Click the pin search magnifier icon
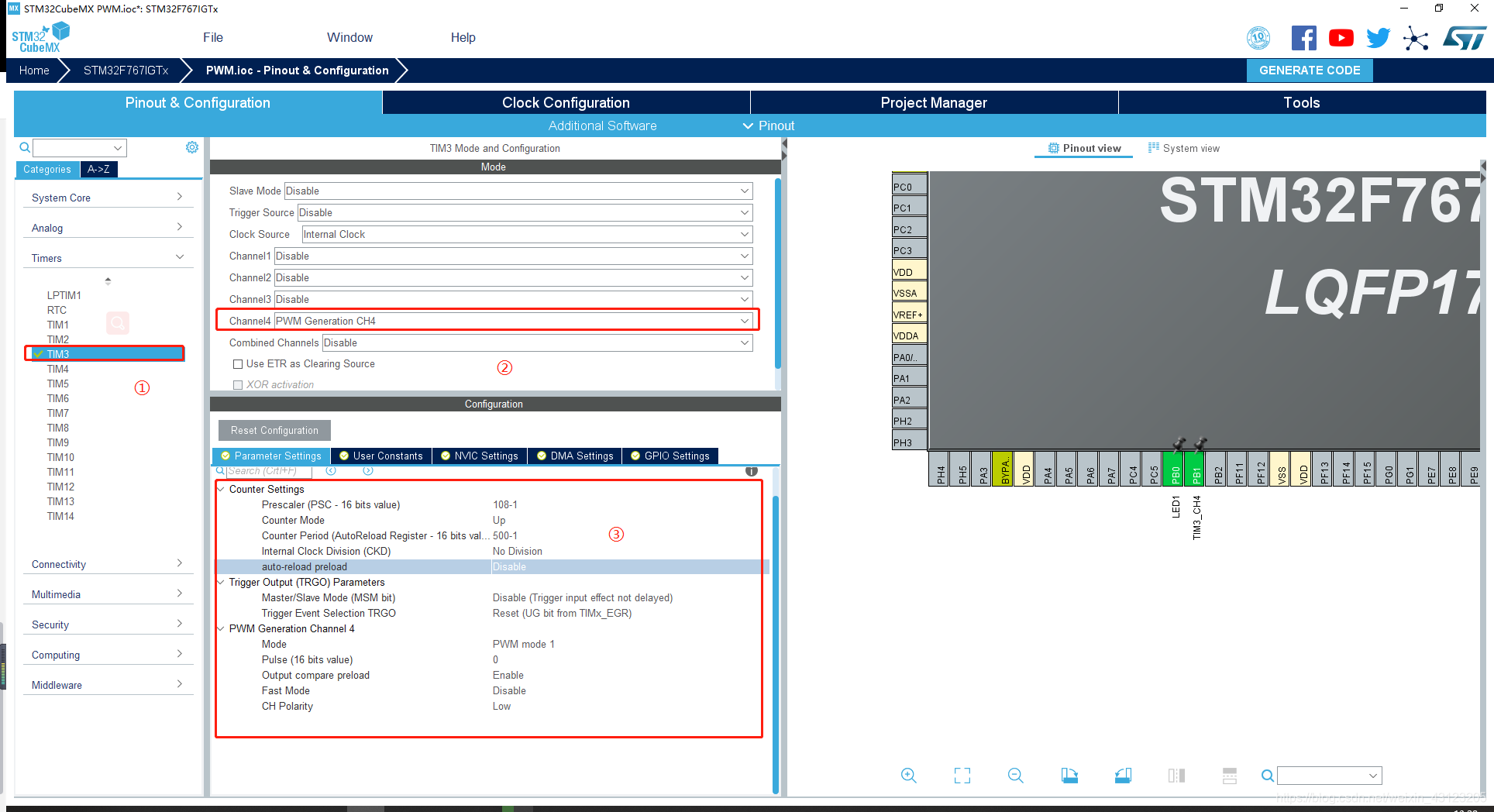 (1268, 775)
